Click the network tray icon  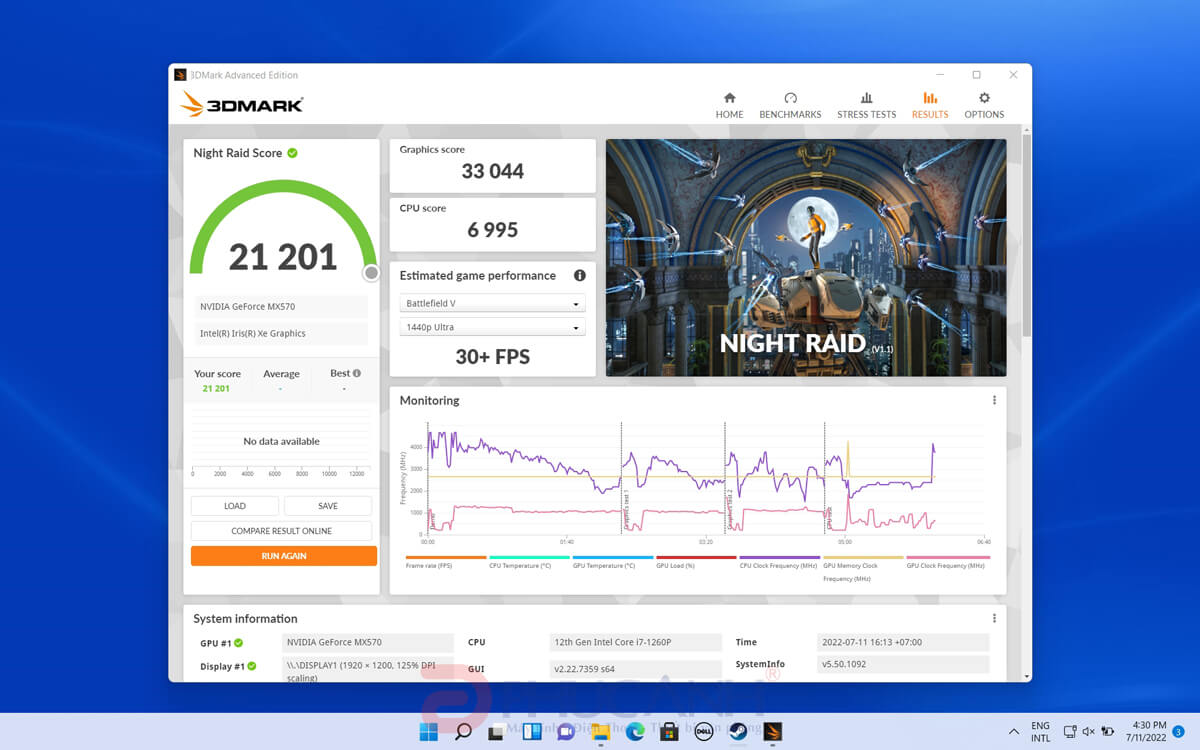[1070, 732]
